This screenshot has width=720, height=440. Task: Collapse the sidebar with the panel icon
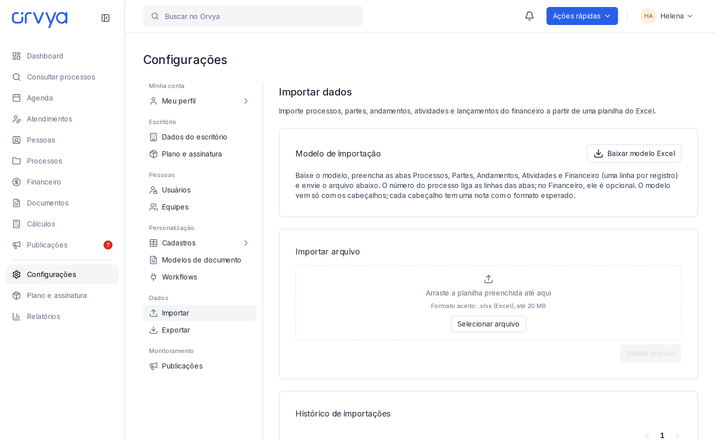click(105, 18)
